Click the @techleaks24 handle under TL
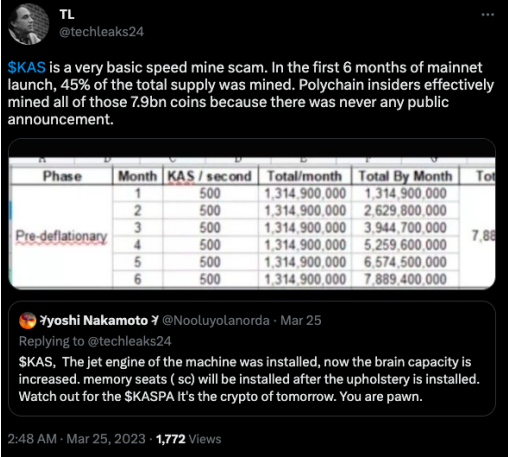 pyautogui.click(x=101, y=32)
